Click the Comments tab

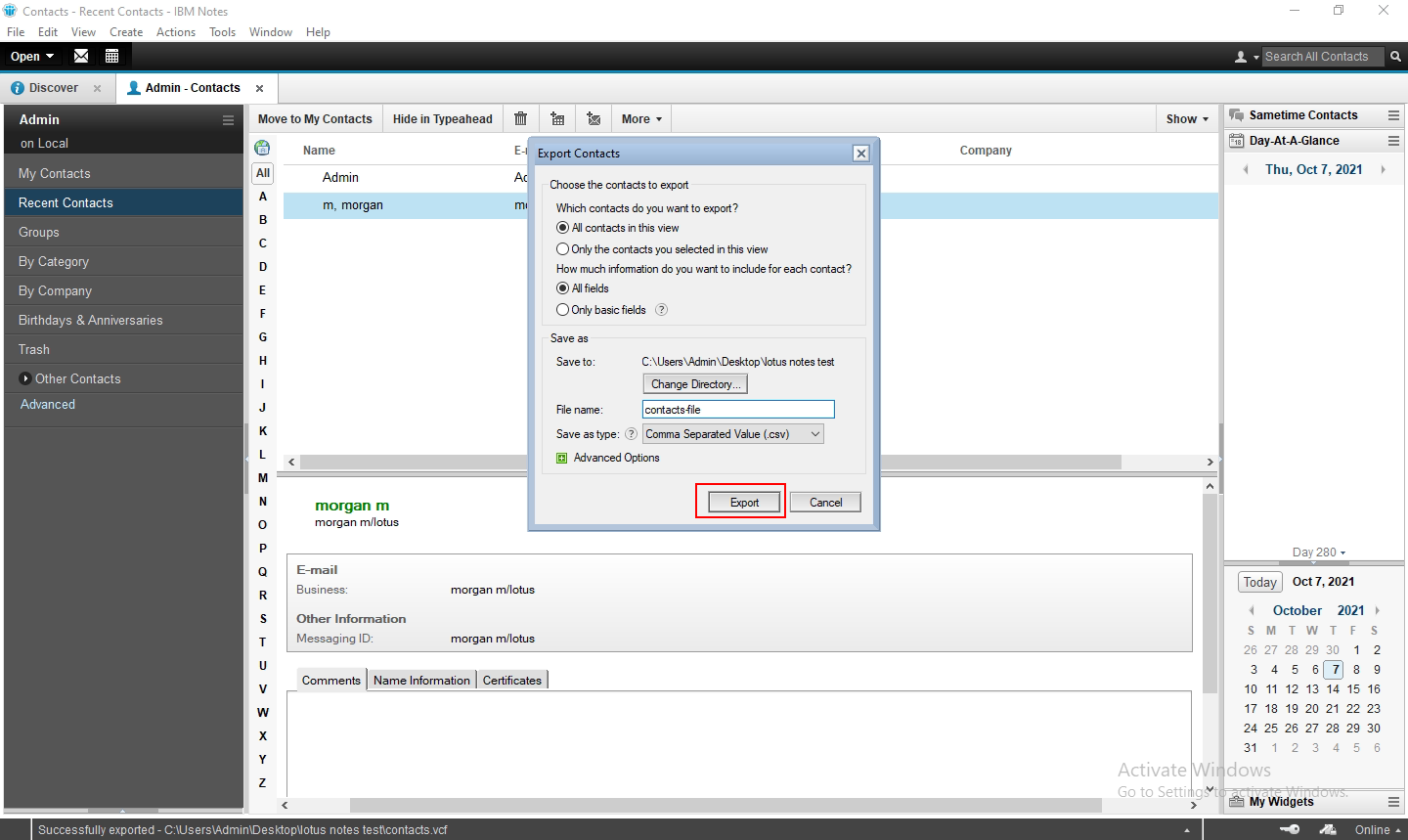coord(331,681)
